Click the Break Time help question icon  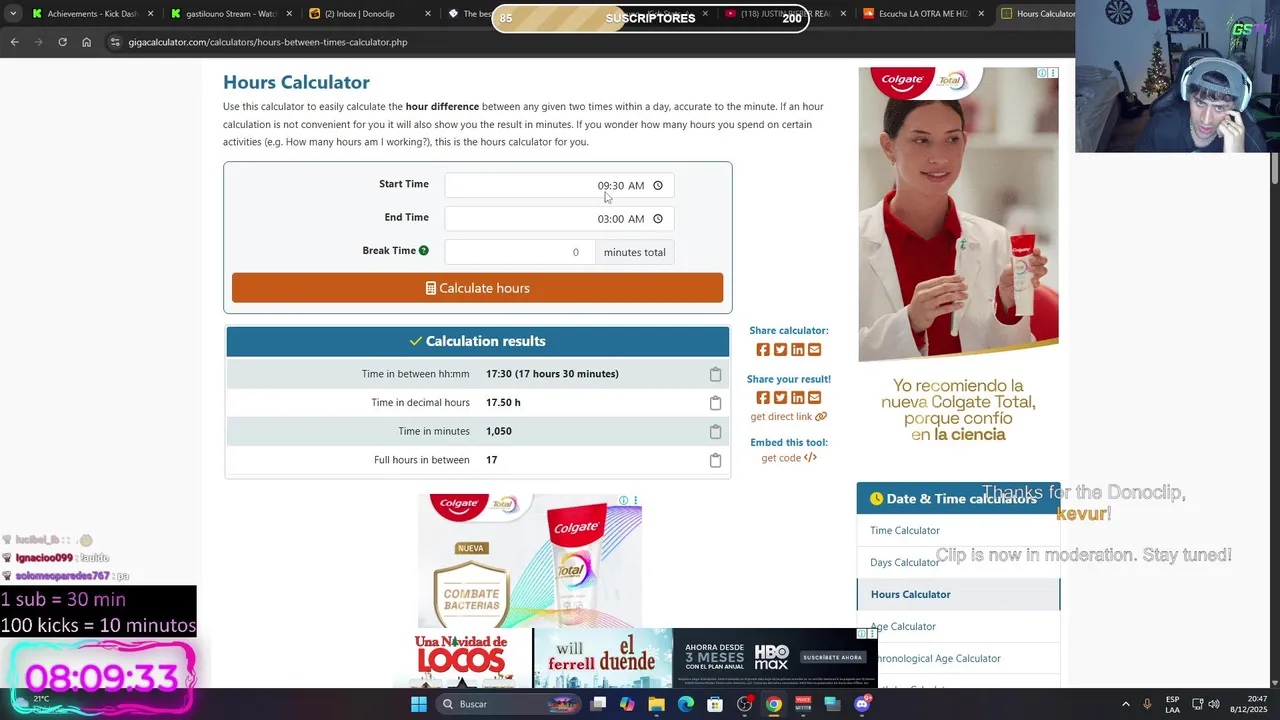tap(424, 251)
